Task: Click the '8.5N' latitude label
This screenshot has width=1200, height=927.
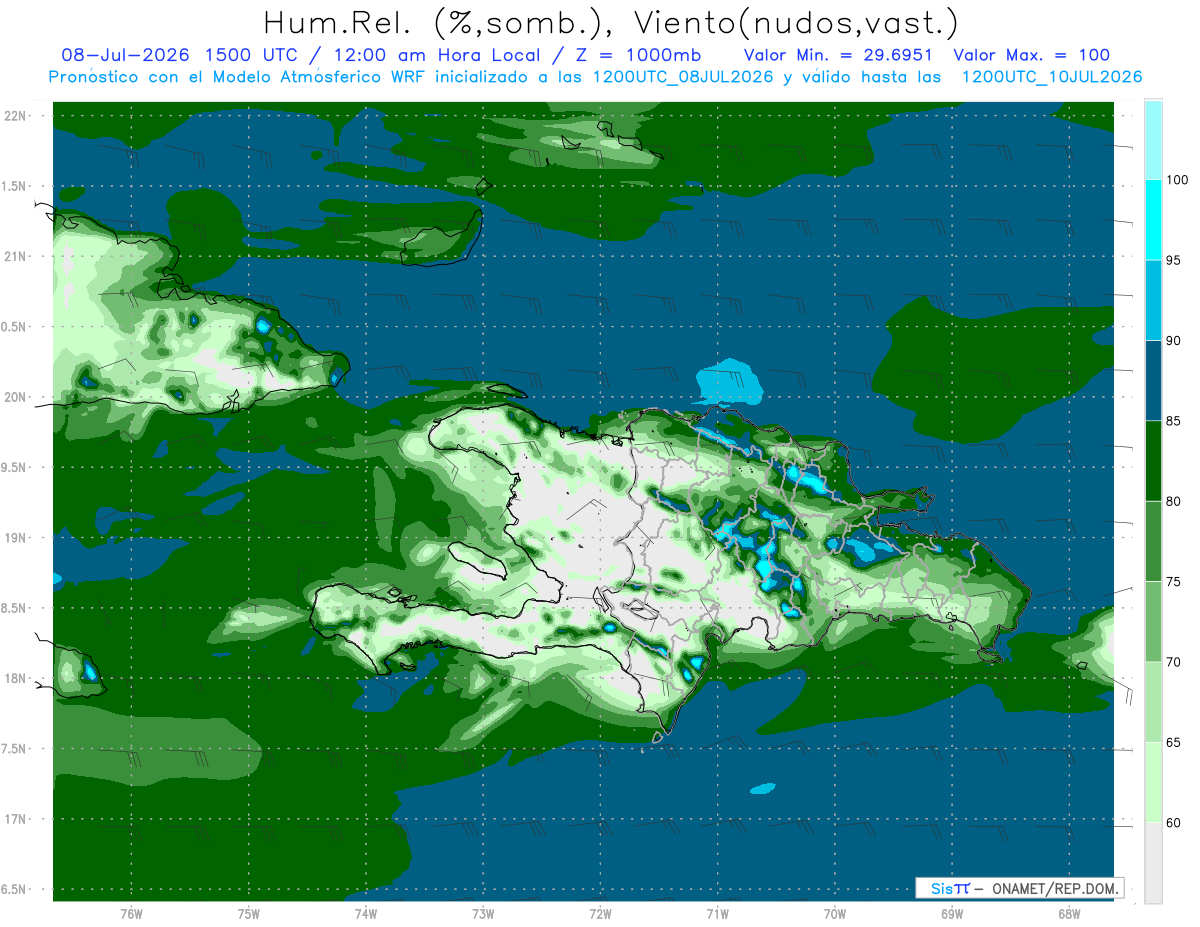Action: (15, 608)
